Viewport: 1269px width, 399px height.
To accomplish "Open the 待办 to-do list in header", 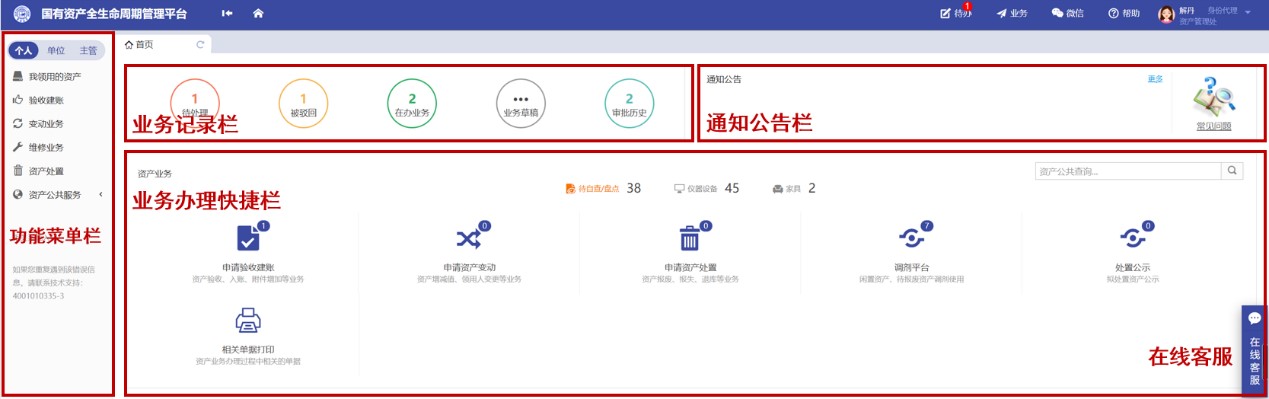I will tap(956, 13).
